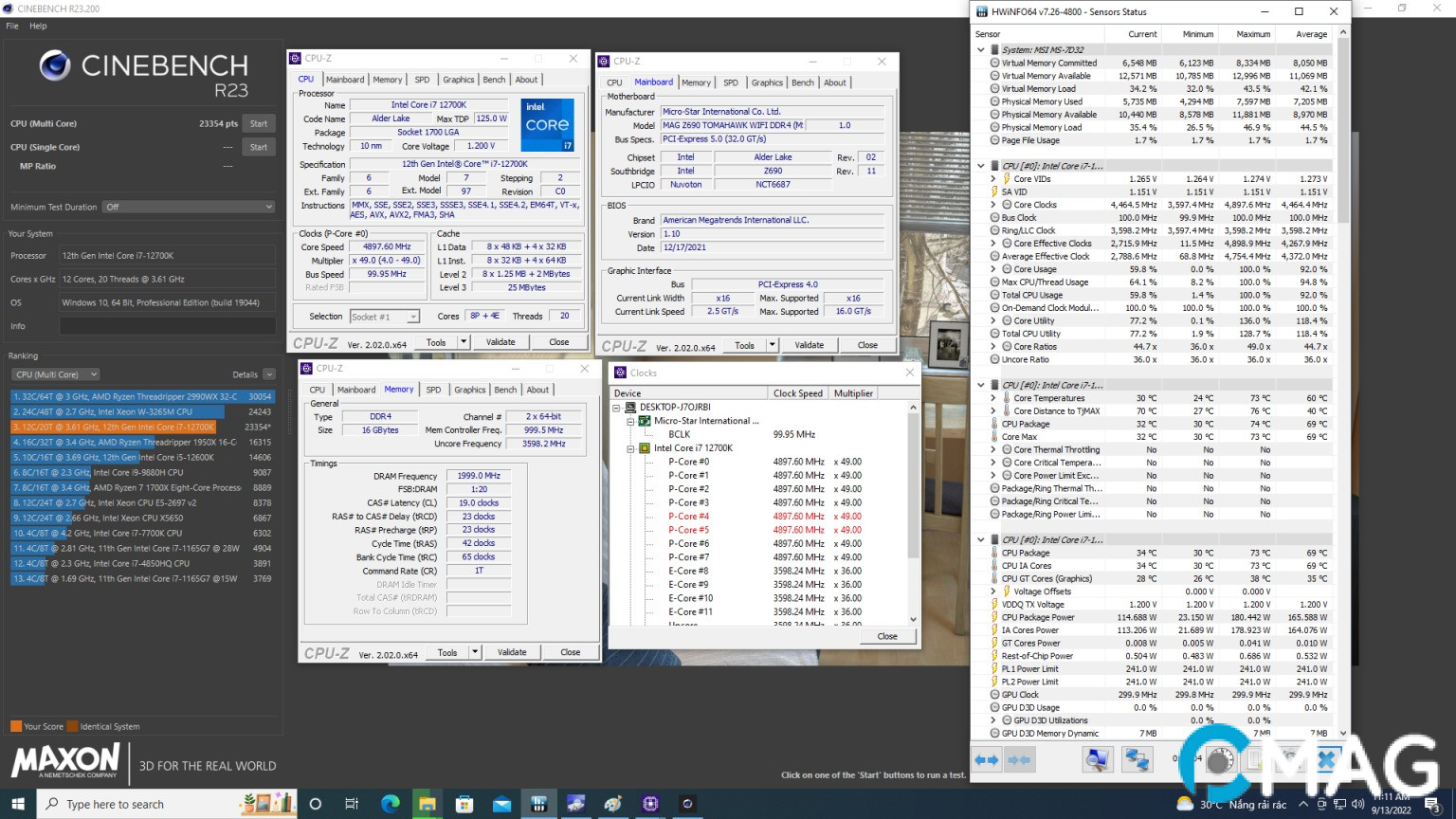1456x819 pixels.
Task: Click the HWiNFO expand-columns blue arrows icon
Action: (x=987, y=760)
